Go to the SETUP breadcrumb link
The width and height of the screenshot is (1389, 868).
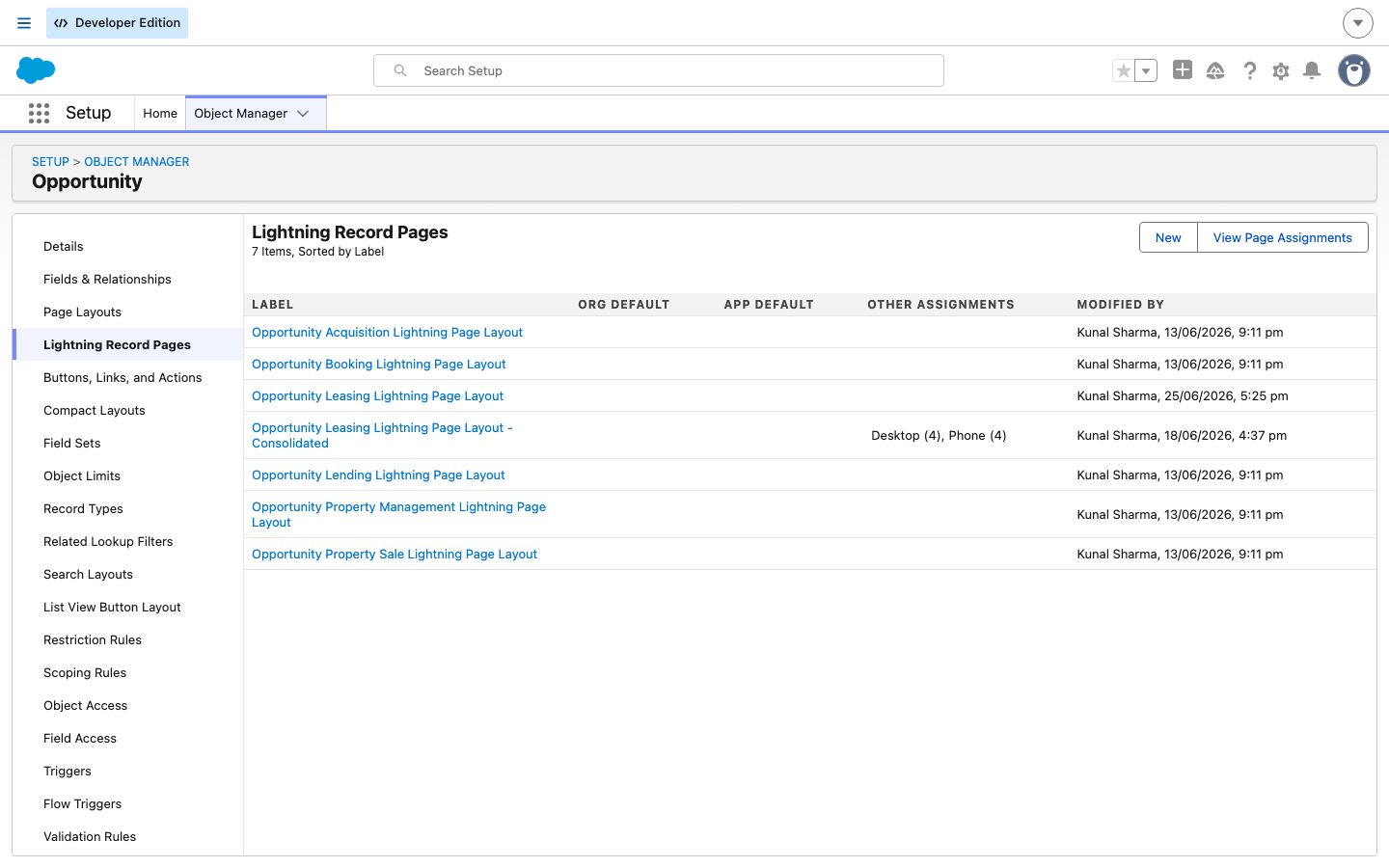coord(50,162)
